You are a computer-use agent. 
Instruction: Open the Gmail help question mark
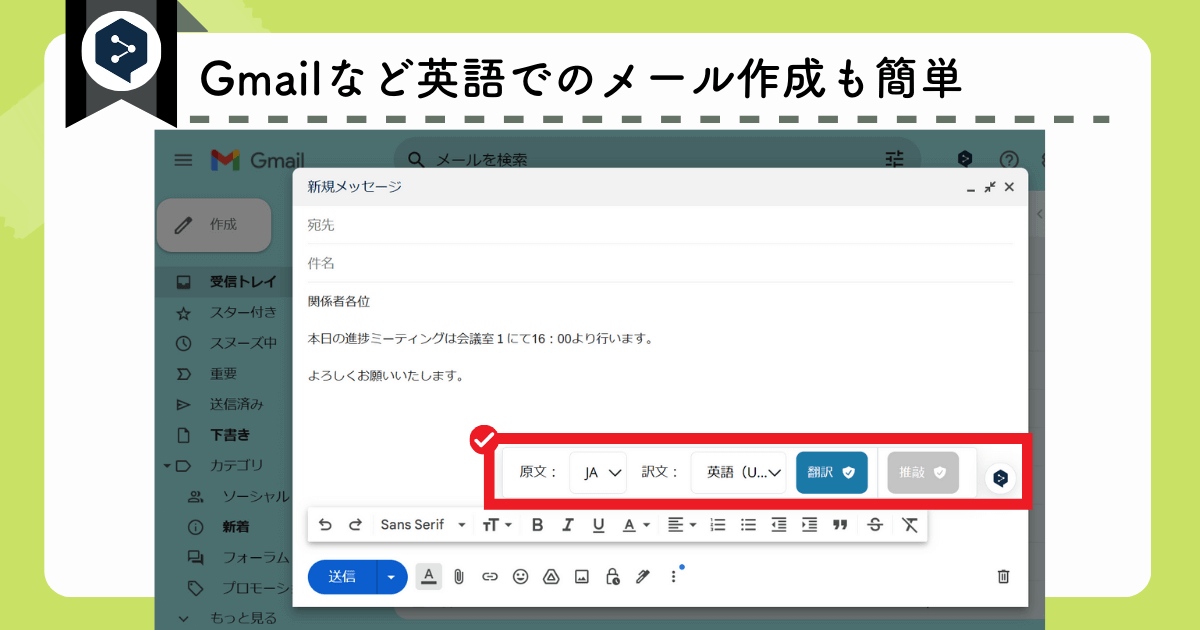coord(1008,160)
